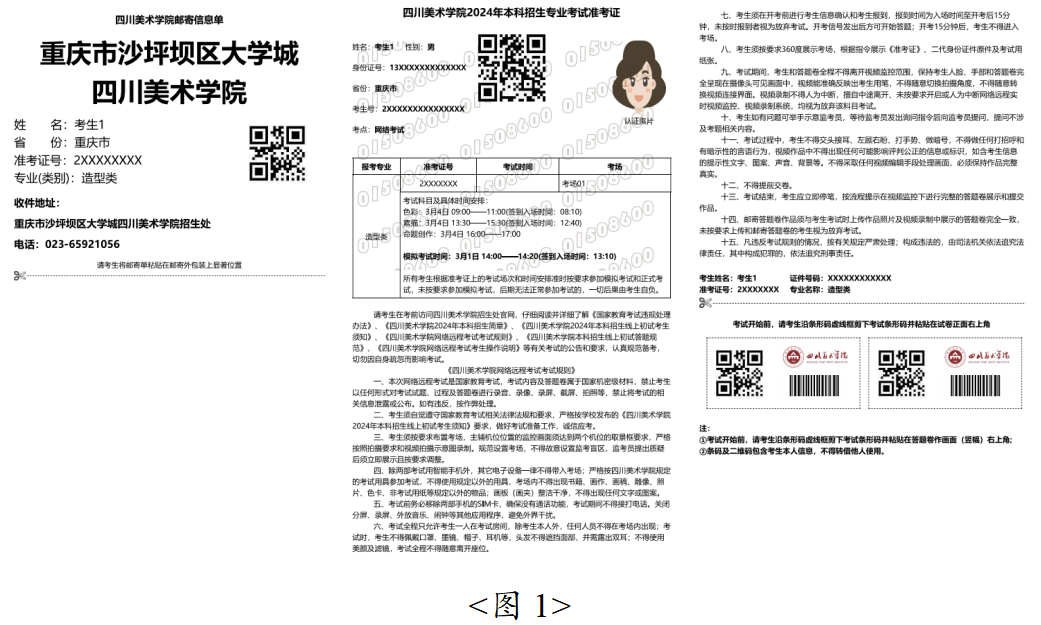
Task: Click the 考试时间 table header
Action: point(518,167)
